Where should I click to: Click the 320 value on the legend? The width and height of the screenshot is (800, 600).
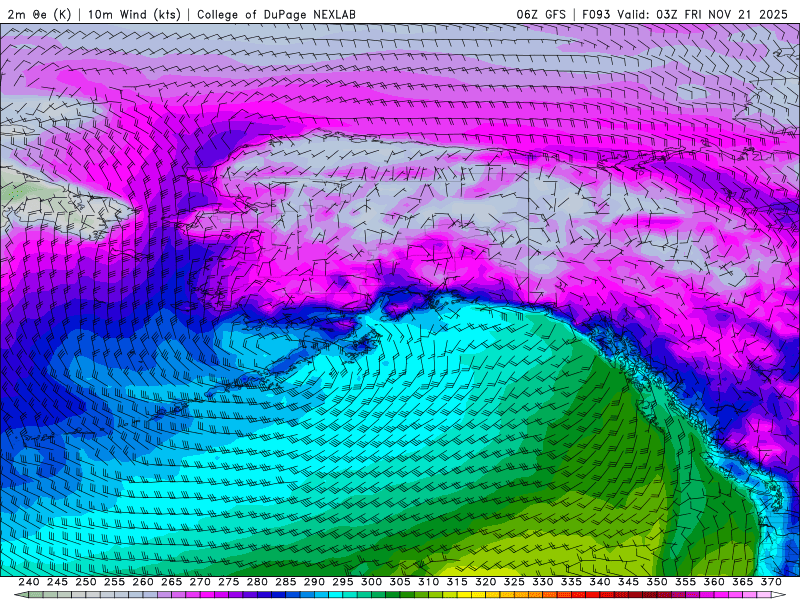[x=486, y=582]
